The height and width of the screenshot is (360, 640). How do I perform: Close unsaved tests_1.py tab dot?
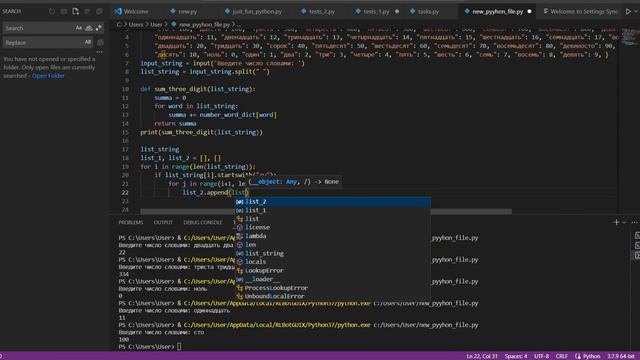coord(397,11)
